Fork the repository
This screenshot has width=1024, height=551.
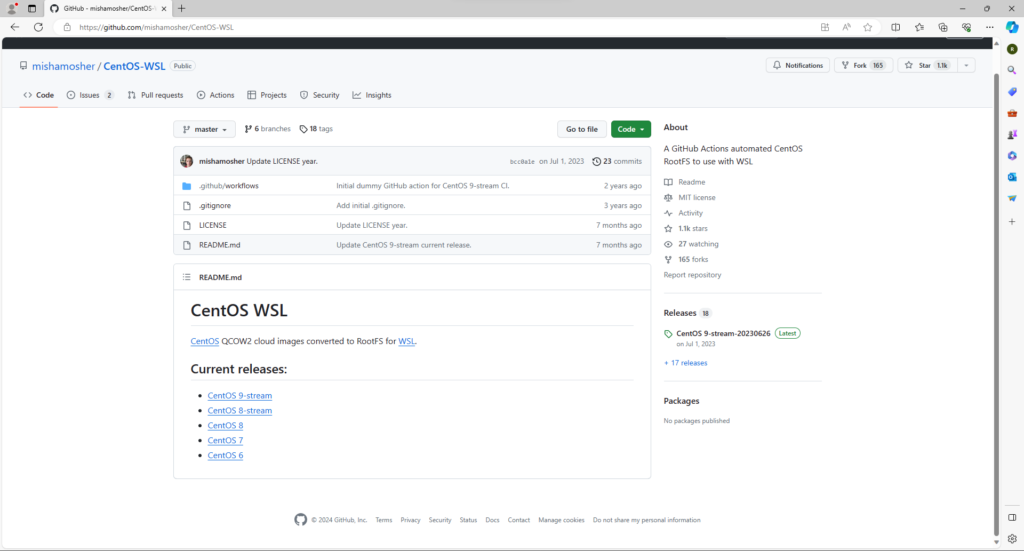point(863,65)
